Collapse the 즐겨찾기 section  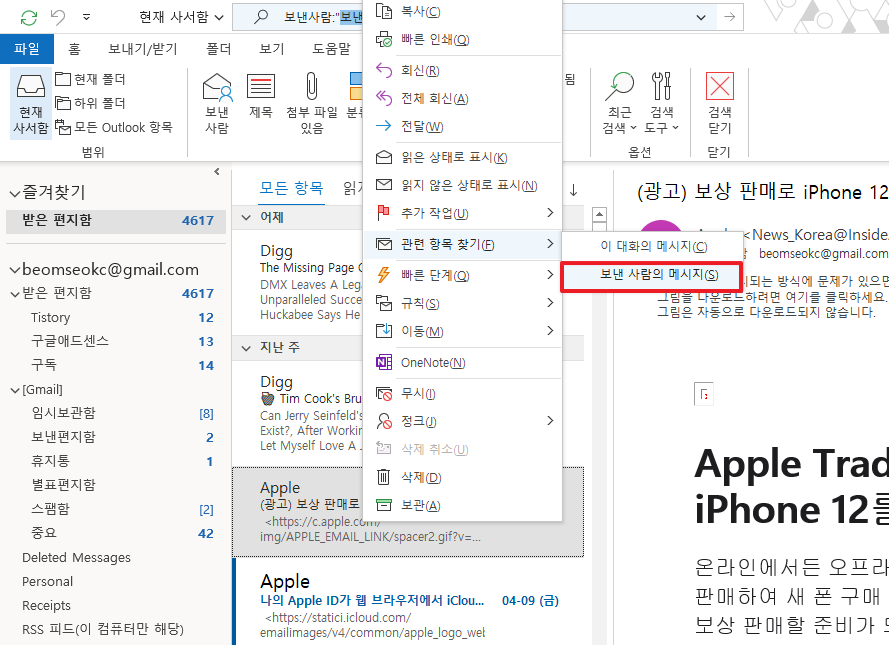(x=15, y=194)
